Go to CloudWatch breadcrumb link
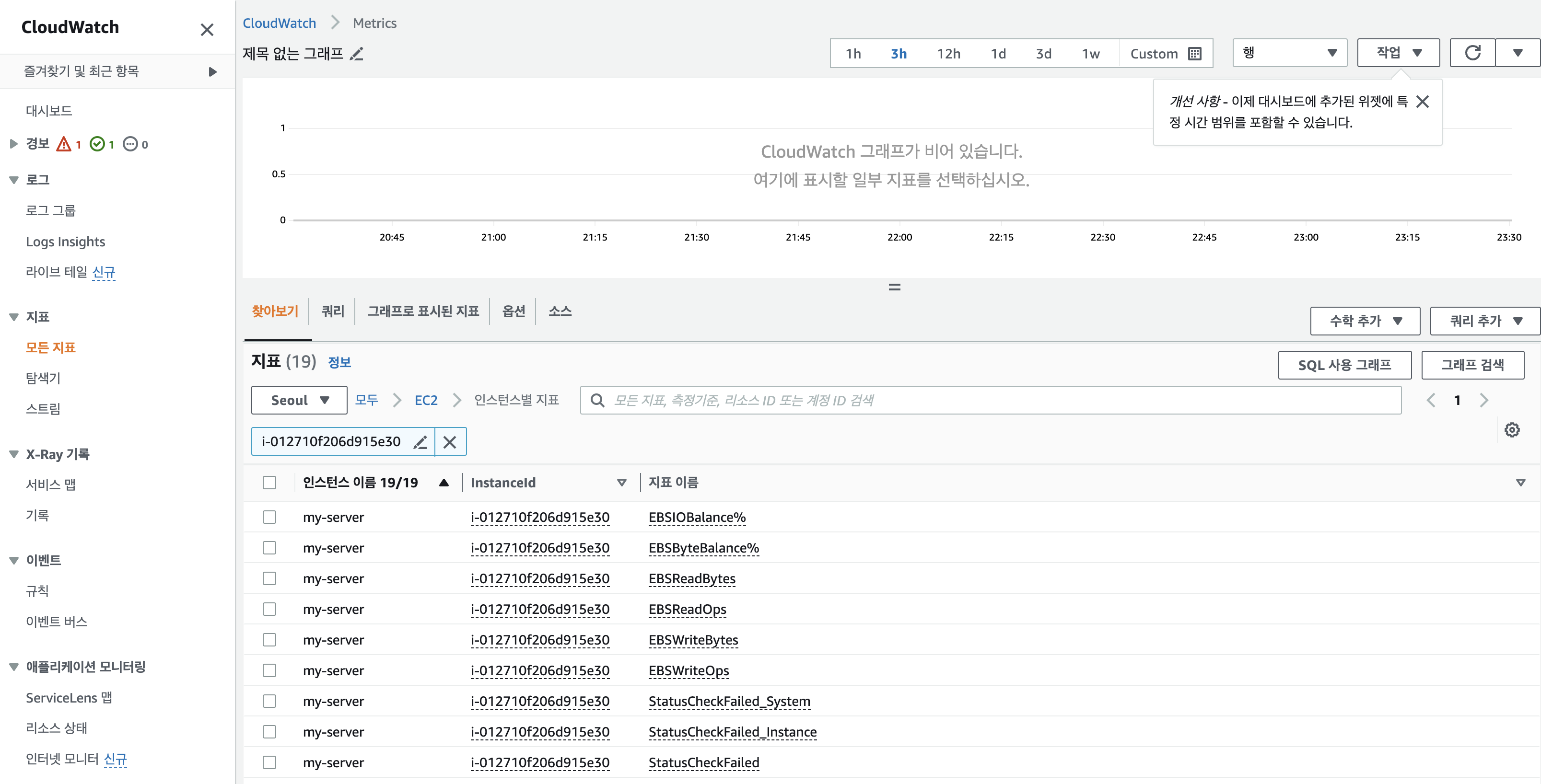Viewport: 1541px width, 784px height. click(279, 23)
